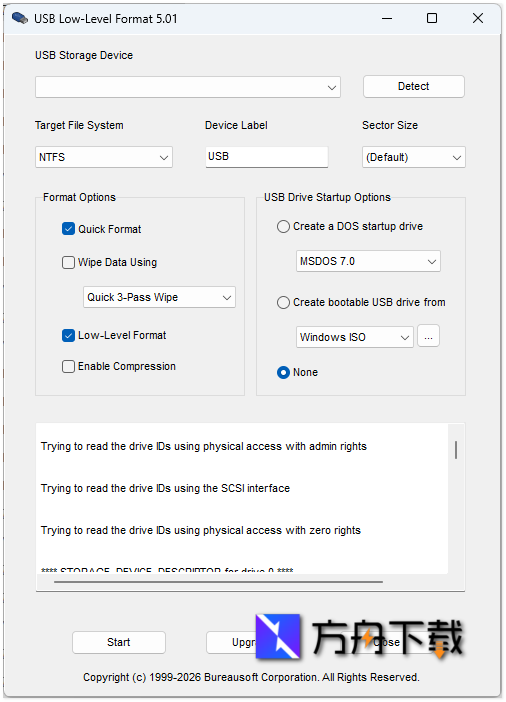Open the USB Storage Device dropdown
The width and height of the screenshot is (506, 702).
point(188,87)
